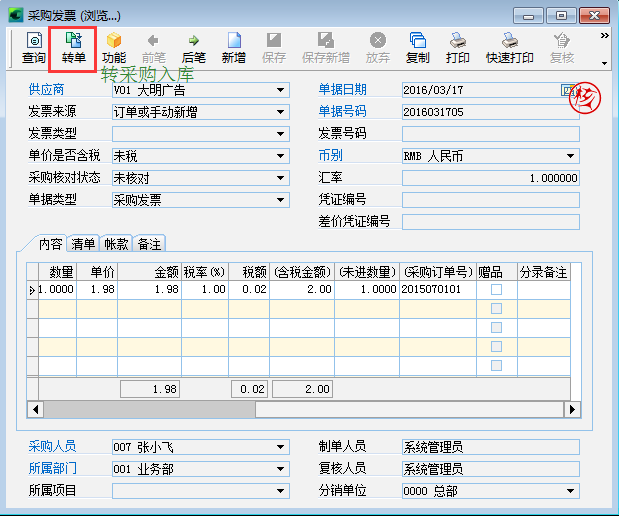Click the 快速打印 quick print icon
Image resolution: width=619 pixels, height=516 pixels.
click(x=510, y=48)
